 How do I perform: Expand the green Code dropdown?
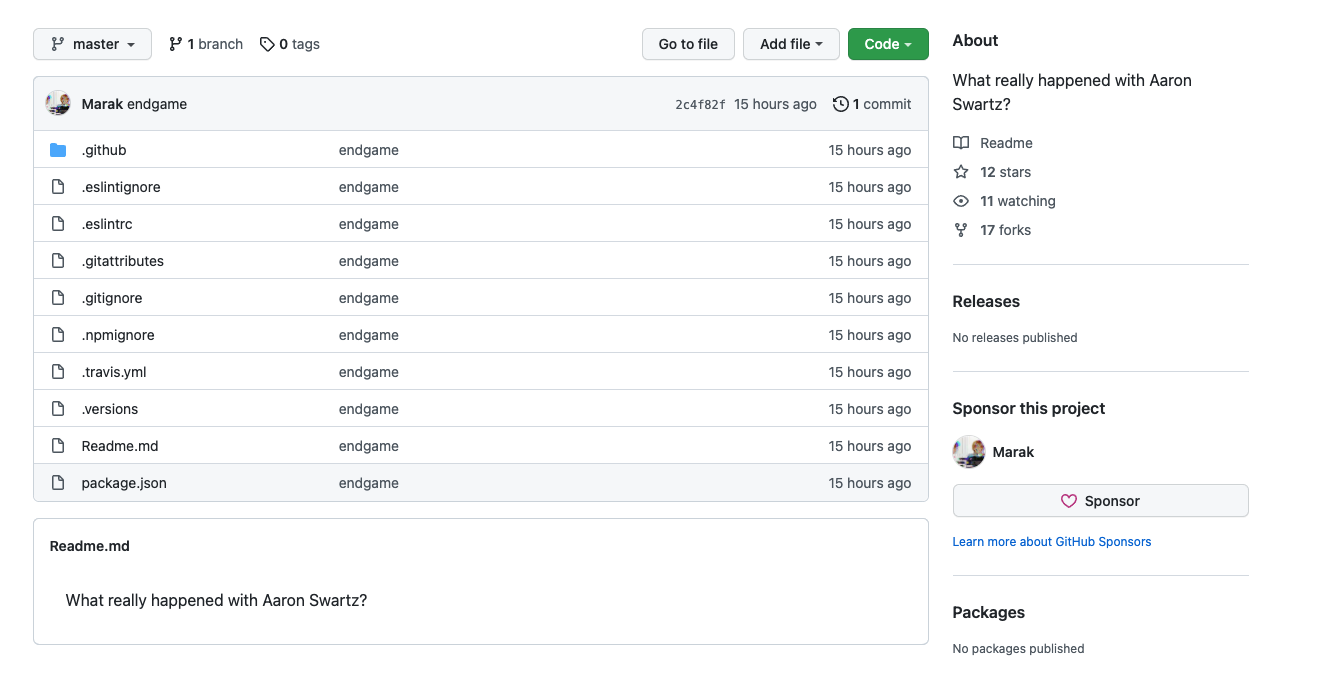click(888, 44)
